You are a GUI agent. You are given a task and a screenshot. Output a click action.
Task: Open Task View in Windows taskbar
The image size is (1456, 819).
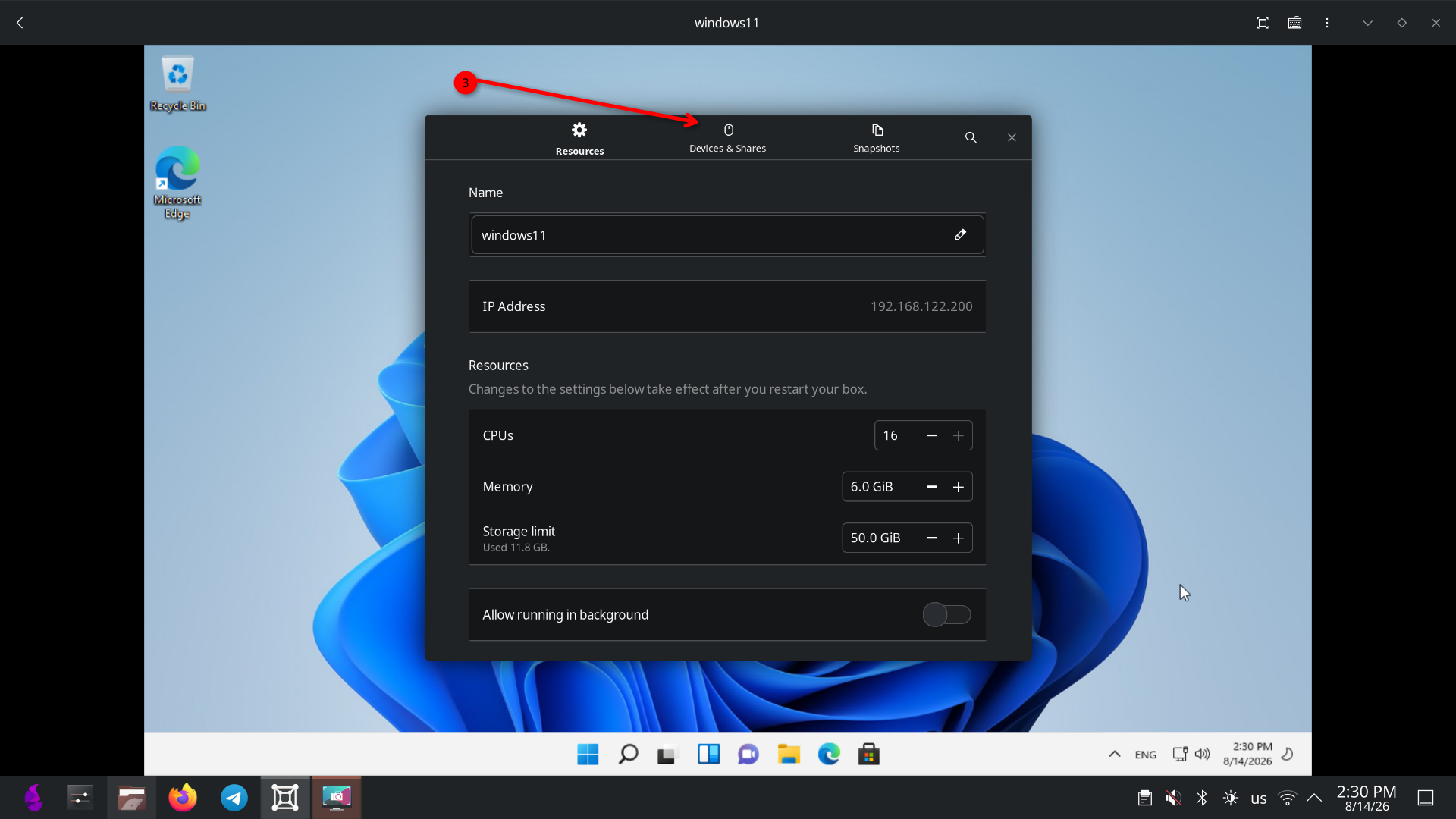point(667,755)
